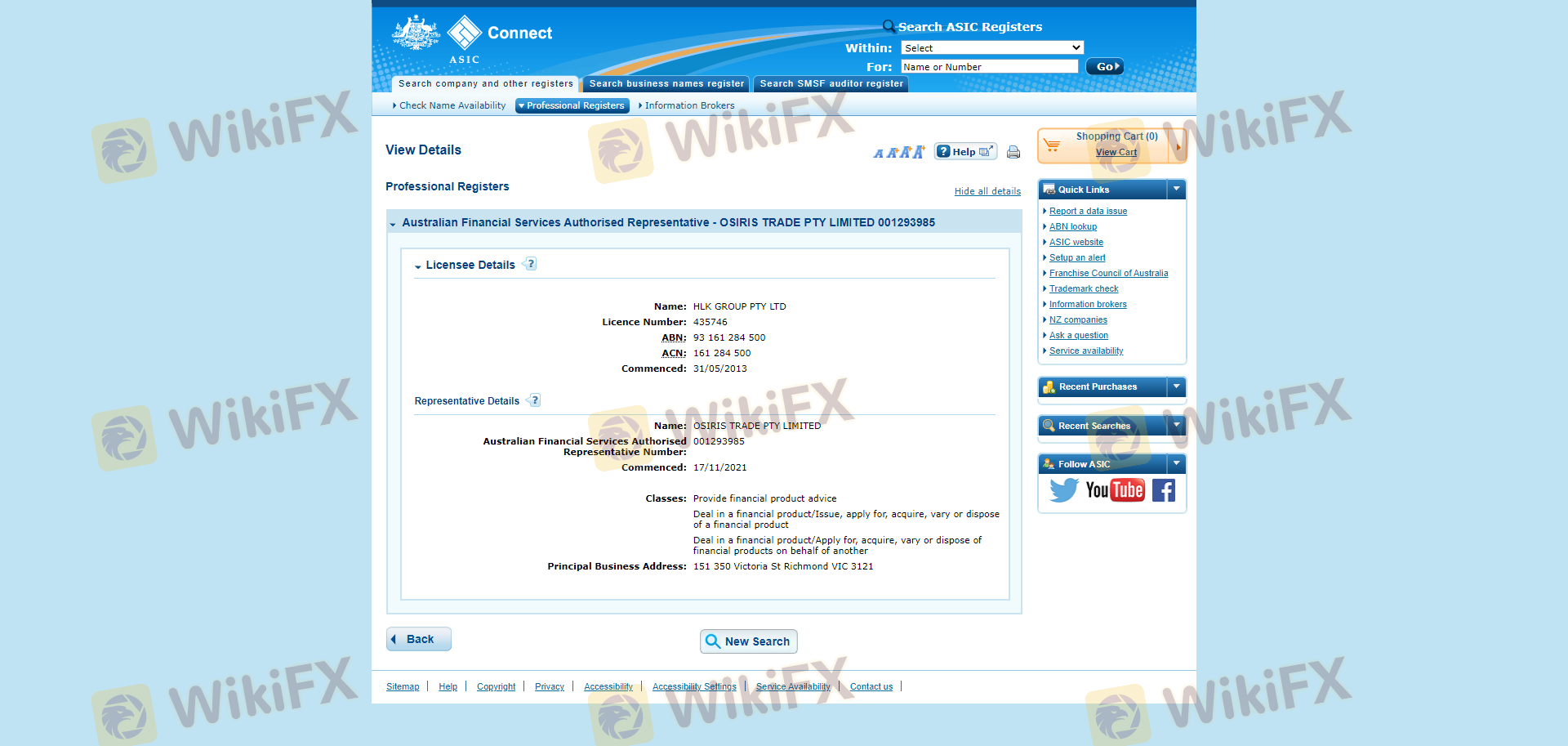Open ASIC website link
Viewport: 1568px width, 746px height.
pos(1076,242)
